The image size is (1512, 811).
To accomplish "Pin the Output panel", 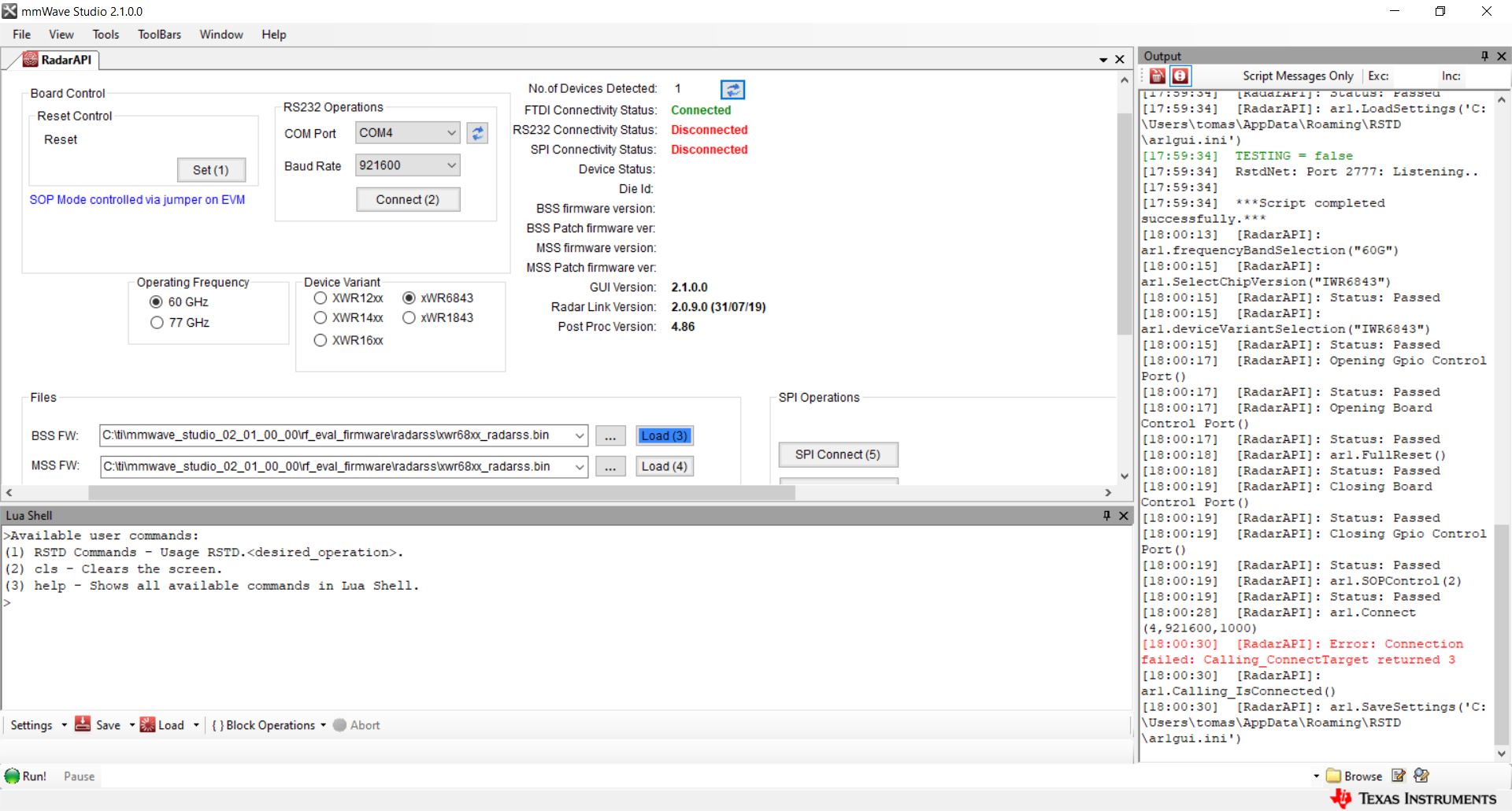I will (x=1484, y=56).
